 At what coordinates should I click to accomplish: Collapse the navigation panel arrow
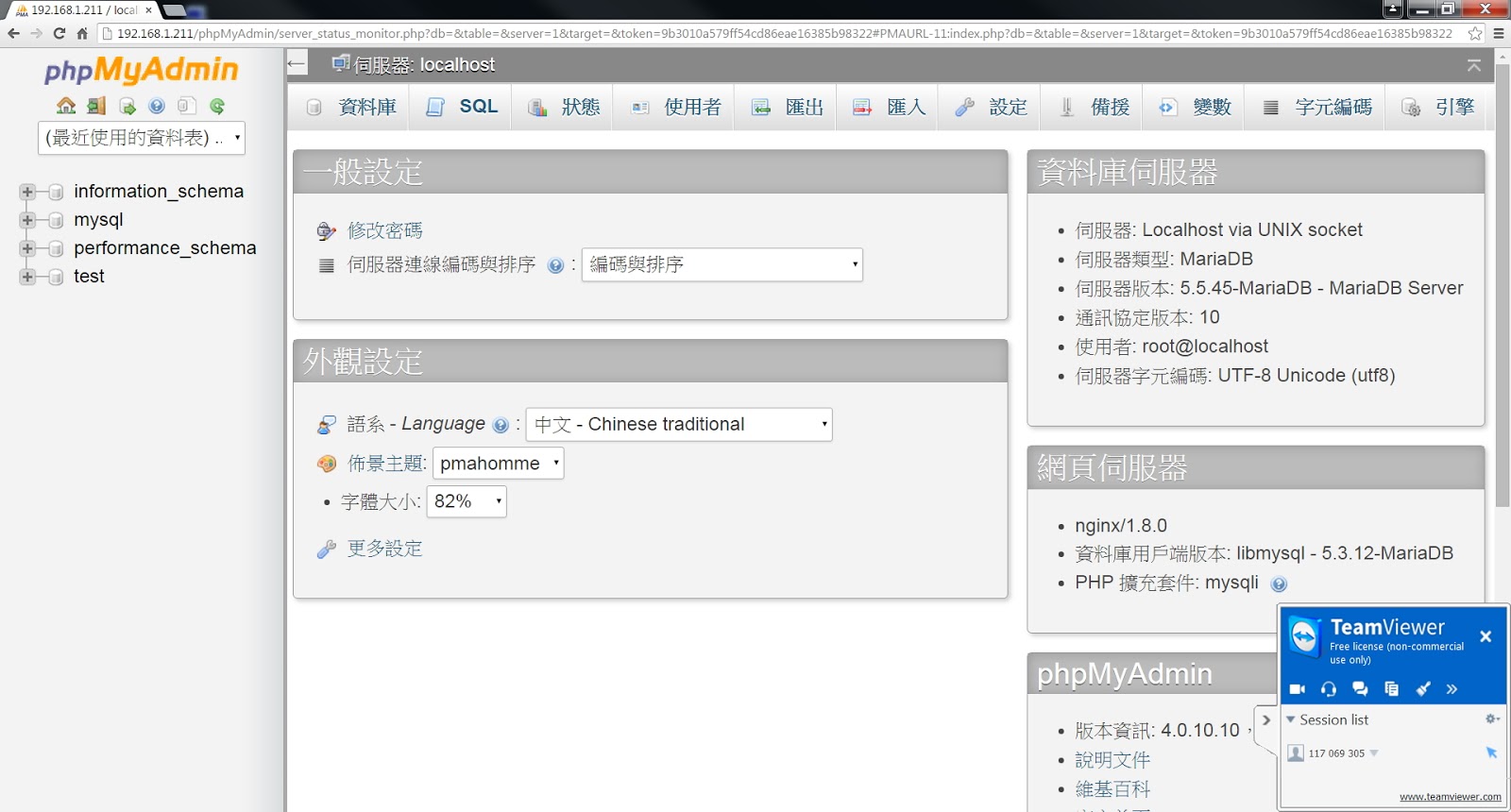point(297,64)
